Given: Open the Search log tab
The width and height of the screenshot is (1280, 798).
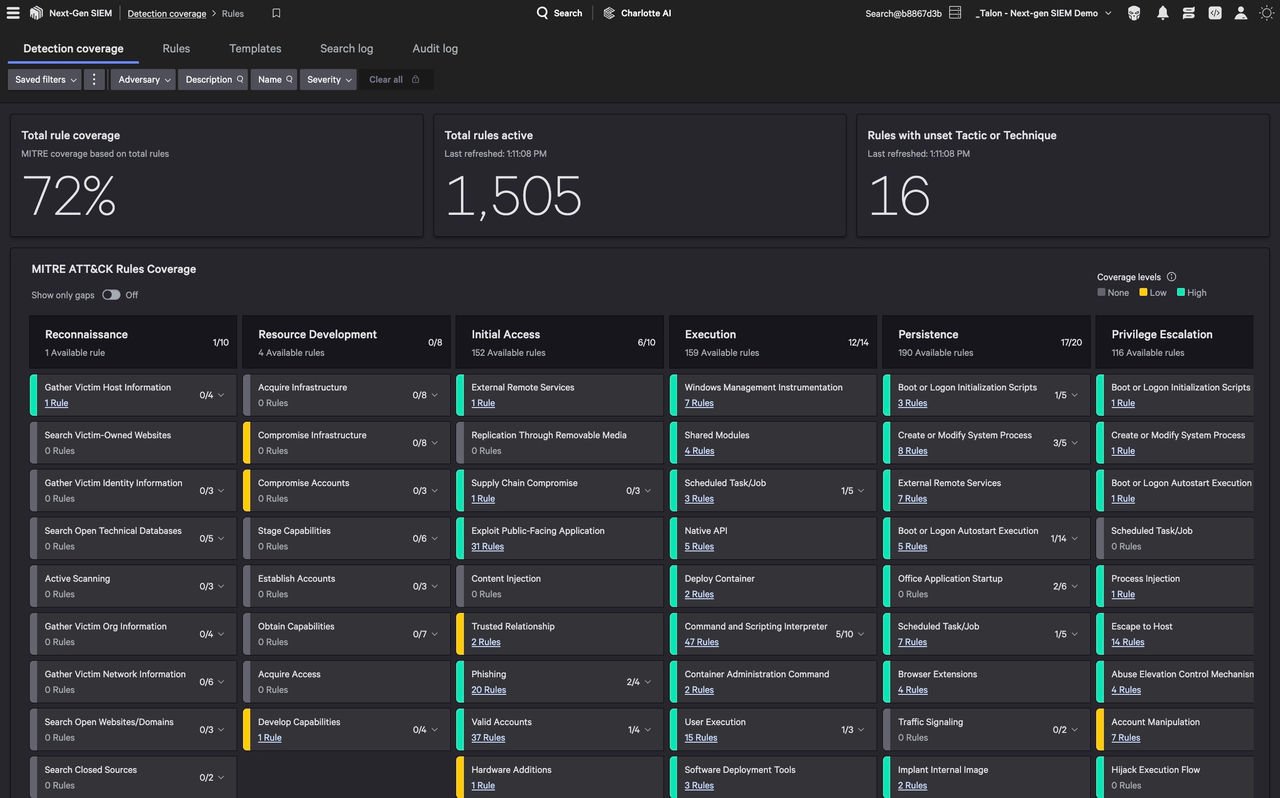Looking at the screenshot, I should coord(346,48).
